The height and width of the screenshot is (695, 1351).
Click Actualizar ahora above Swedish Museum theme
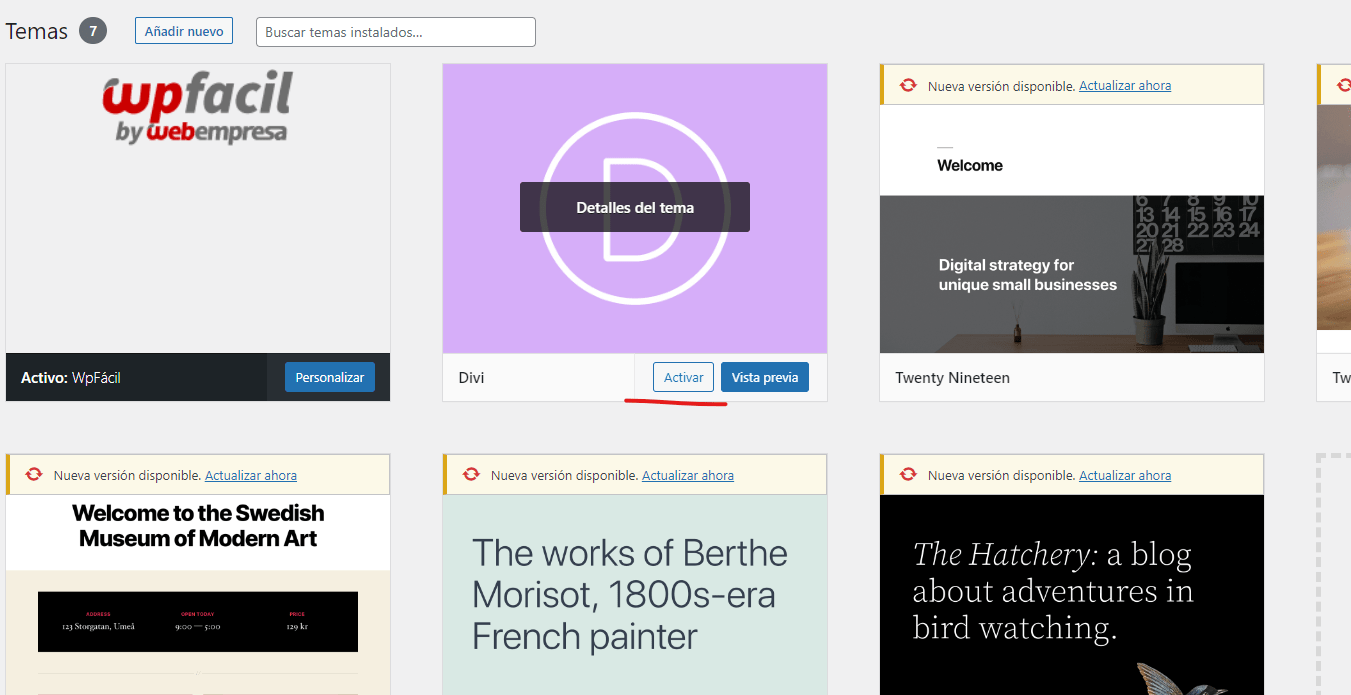pyautogui.click(x=251, y=475)
